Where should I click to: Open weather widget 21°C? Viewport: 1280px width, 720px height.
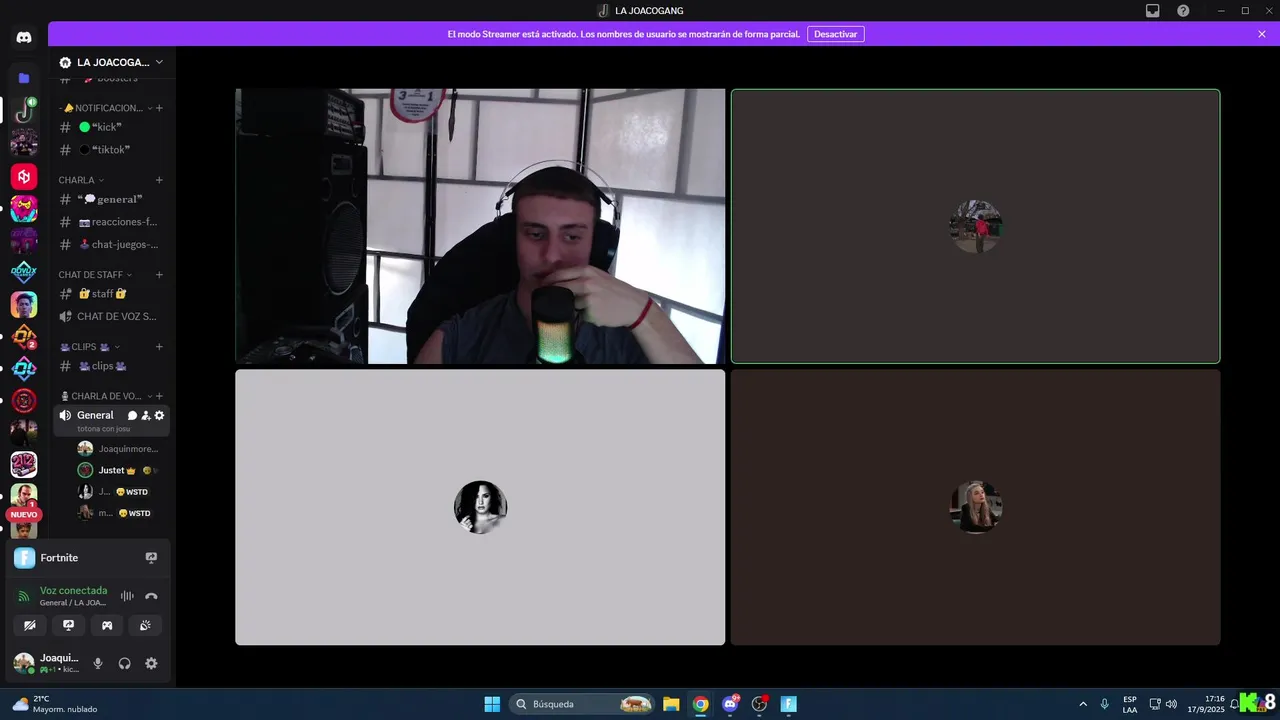[55, 704]
